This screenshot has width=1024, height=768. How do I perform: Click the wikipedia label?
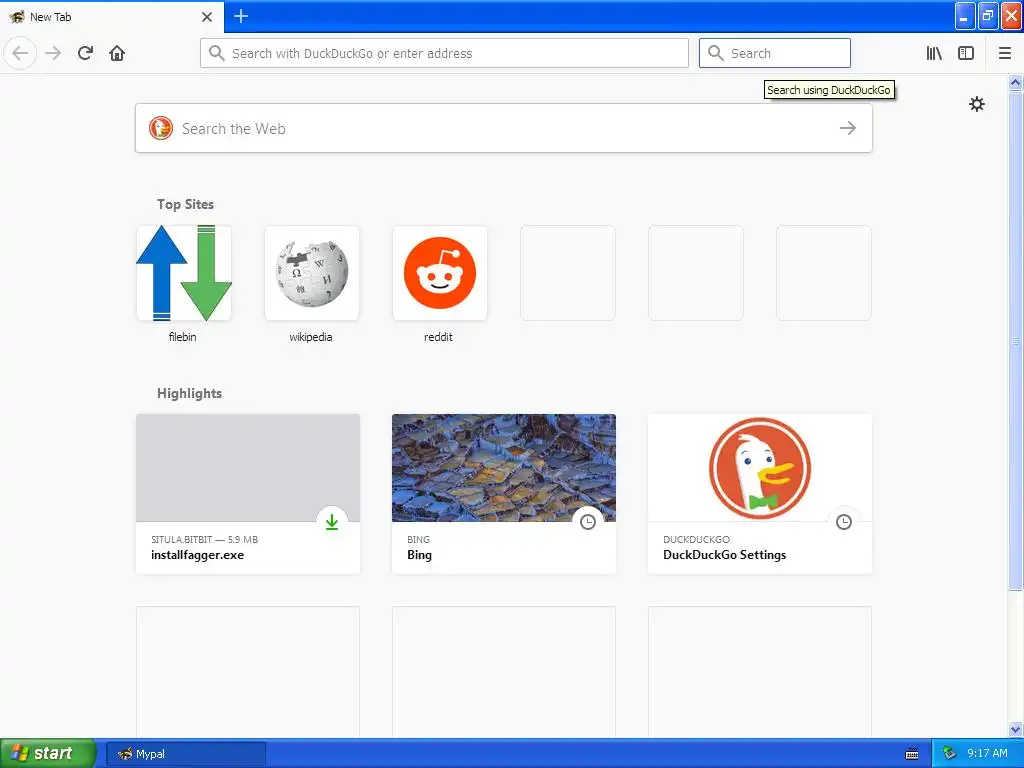311,337
